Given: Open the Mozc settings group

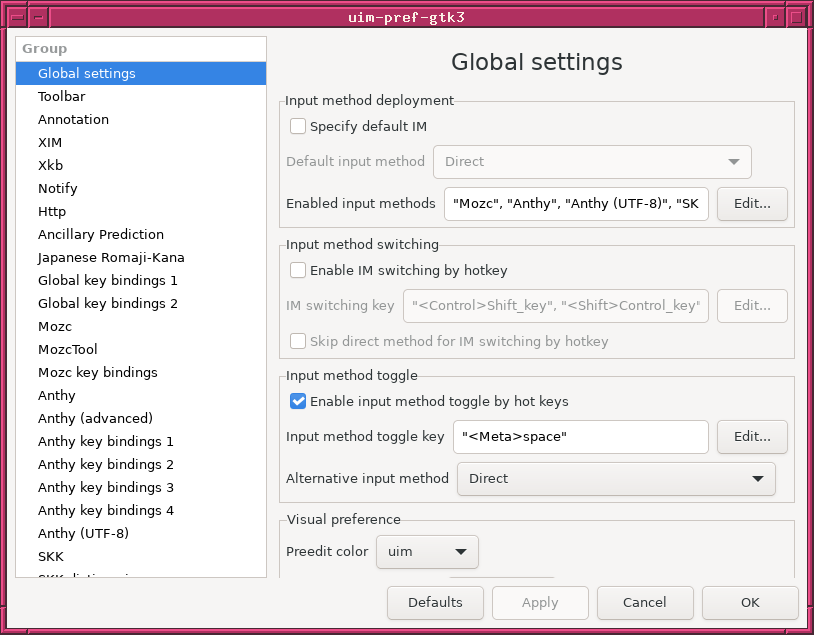Looking at the screenshot, I should (x=55, y=327).
